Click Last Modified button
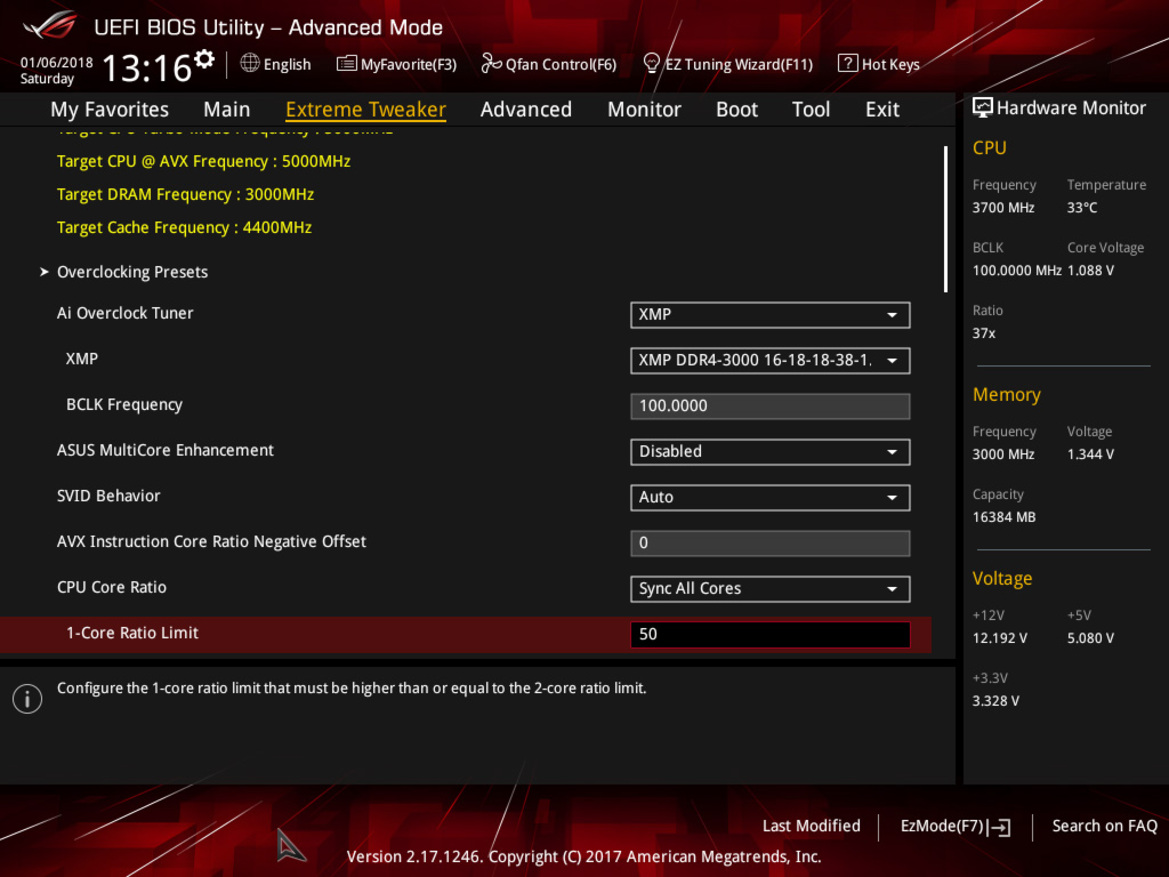This screenshot has width=1169, height=877. (811, 826)
